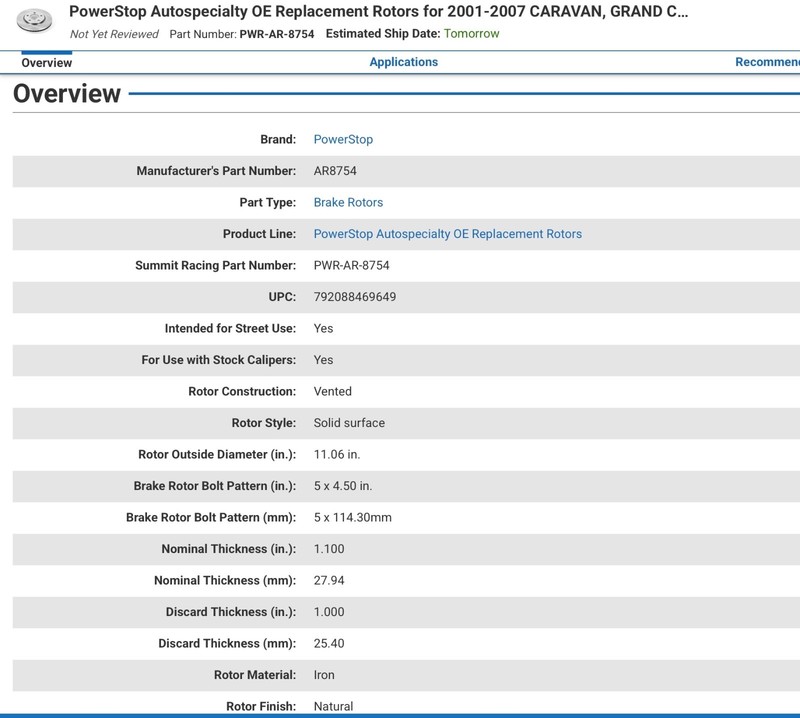
Task: Select manufacturer part number AR8754
Action: coord(335,170)
